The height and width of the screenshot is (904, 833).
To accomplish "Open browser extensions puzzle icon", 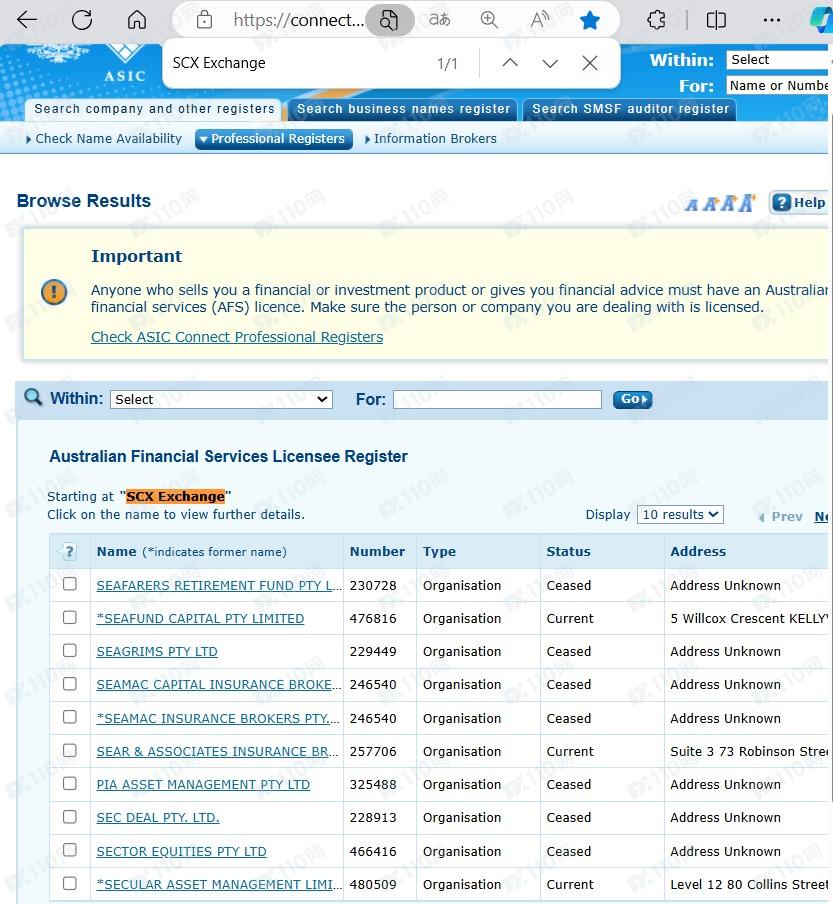I will pos(656,20).
